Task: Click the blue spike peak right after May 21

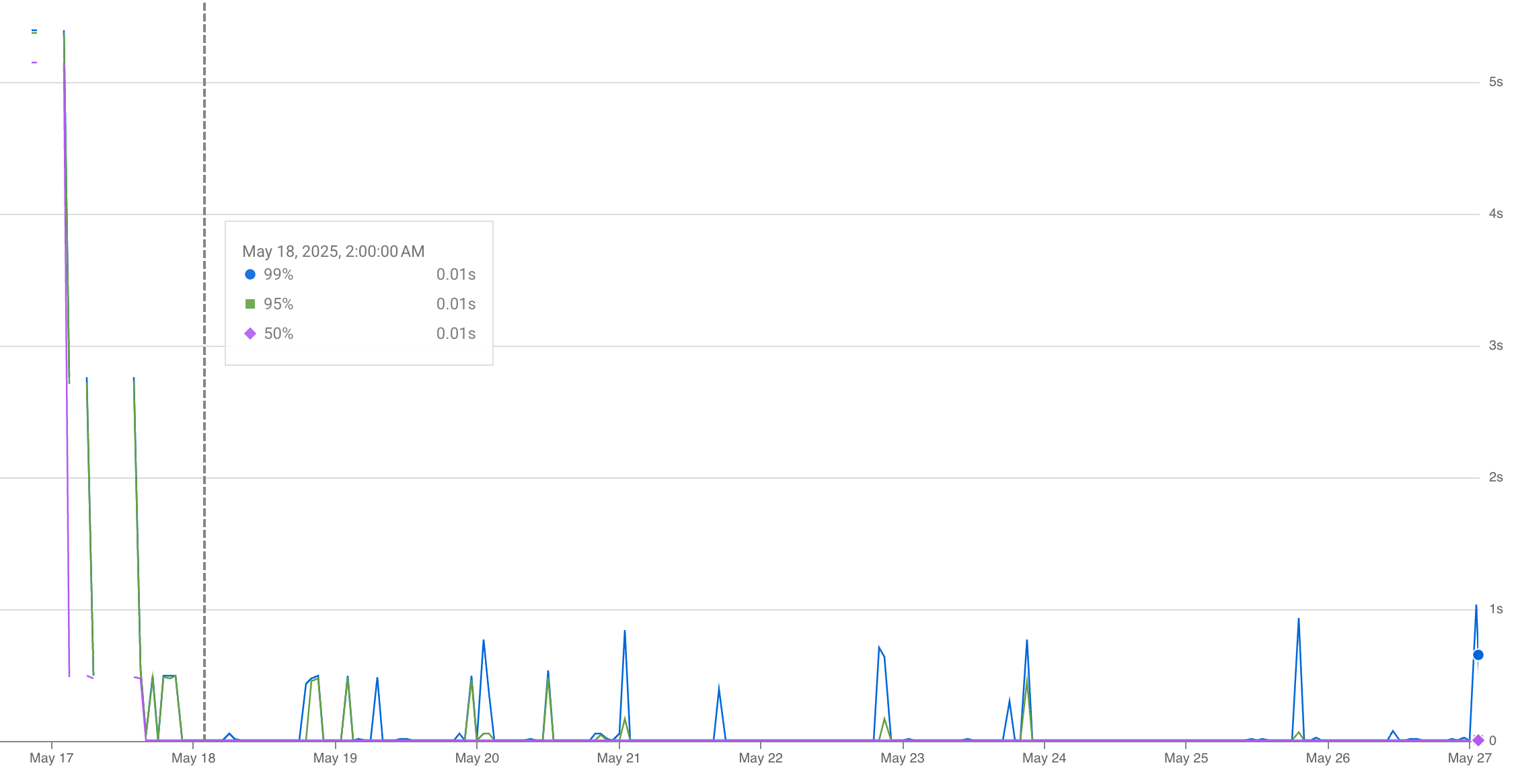Action: pos(625,631)
